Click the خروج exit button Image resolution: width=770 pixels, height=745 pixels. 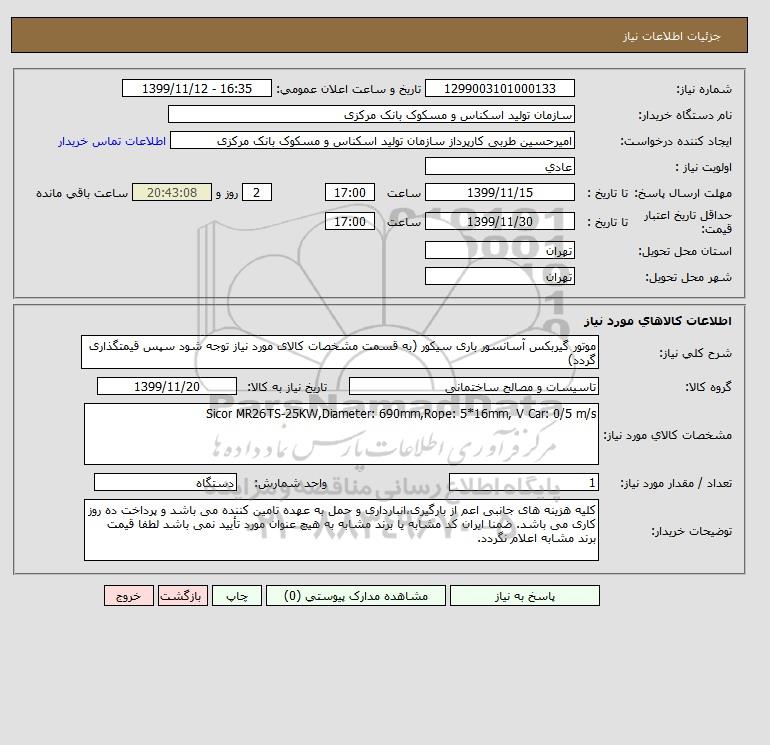pyautogui.click(x=129, y=596)
